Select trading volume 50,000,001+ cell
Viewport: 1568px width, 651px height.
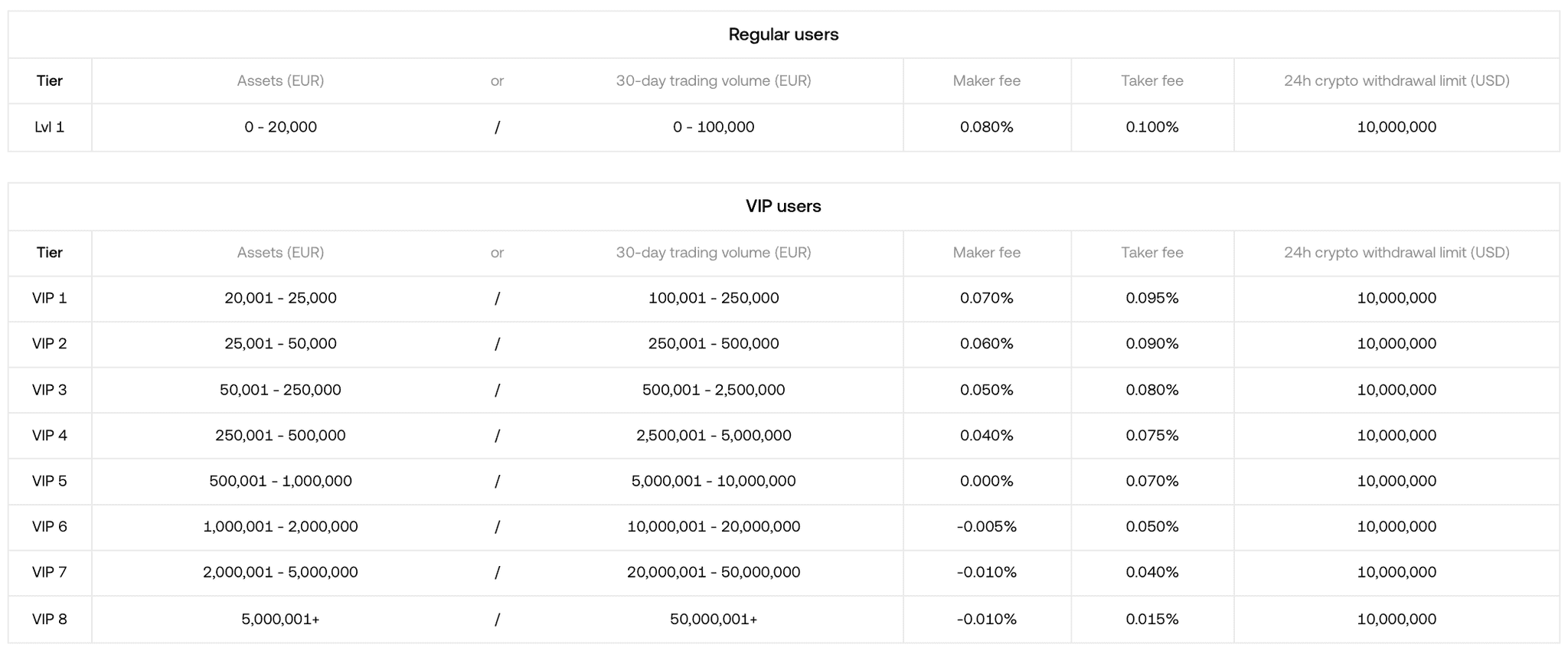coord(714,619)
